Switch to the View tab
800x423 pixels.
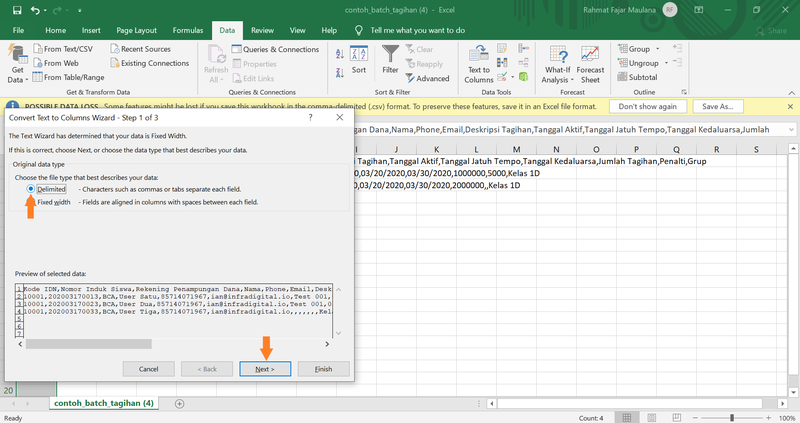point(297,31)
